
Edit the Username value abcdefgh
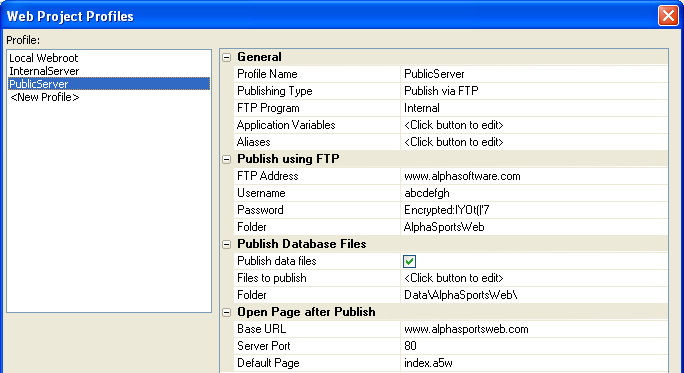(x=534, y=193)
